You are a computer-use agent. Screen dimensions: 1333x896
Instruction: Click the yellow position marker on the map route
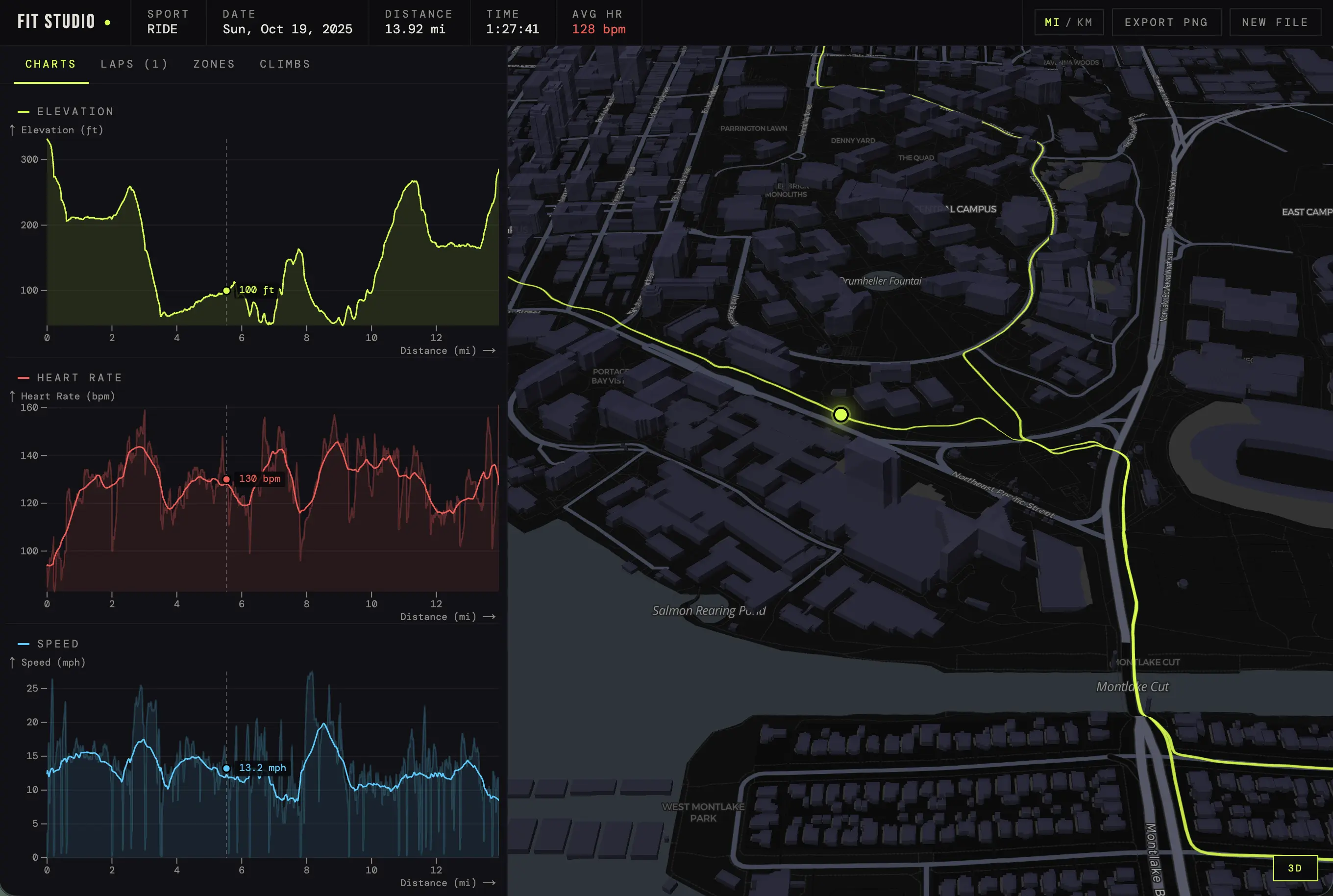click(840, 414)
